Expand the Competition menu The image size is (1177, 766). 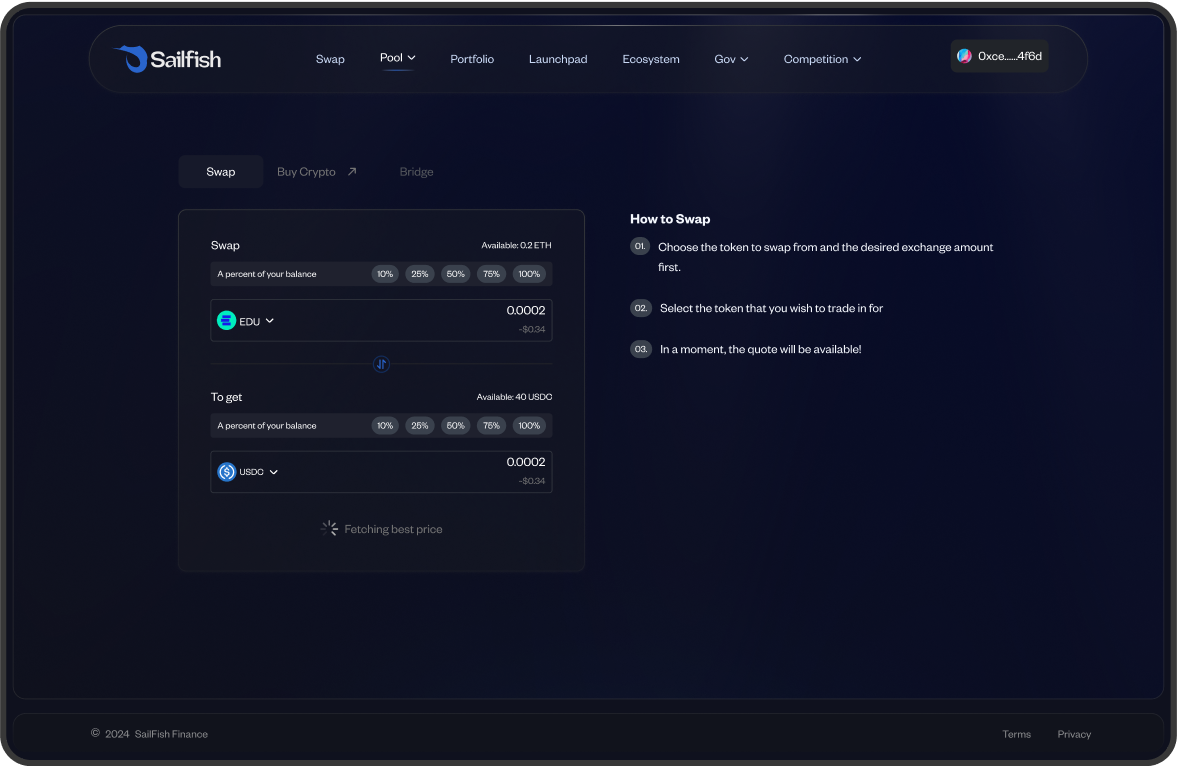[822, 59]
